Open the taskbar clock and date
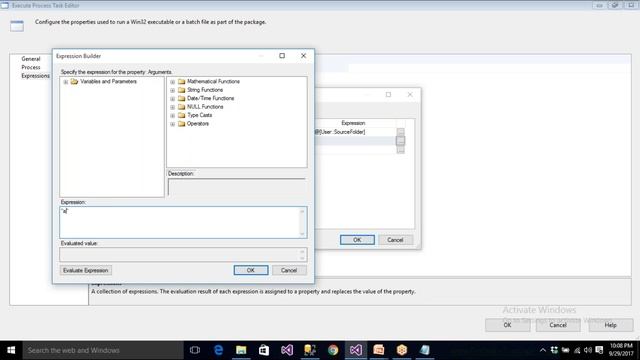Screen dimensions: 640x360 [621, 350]
